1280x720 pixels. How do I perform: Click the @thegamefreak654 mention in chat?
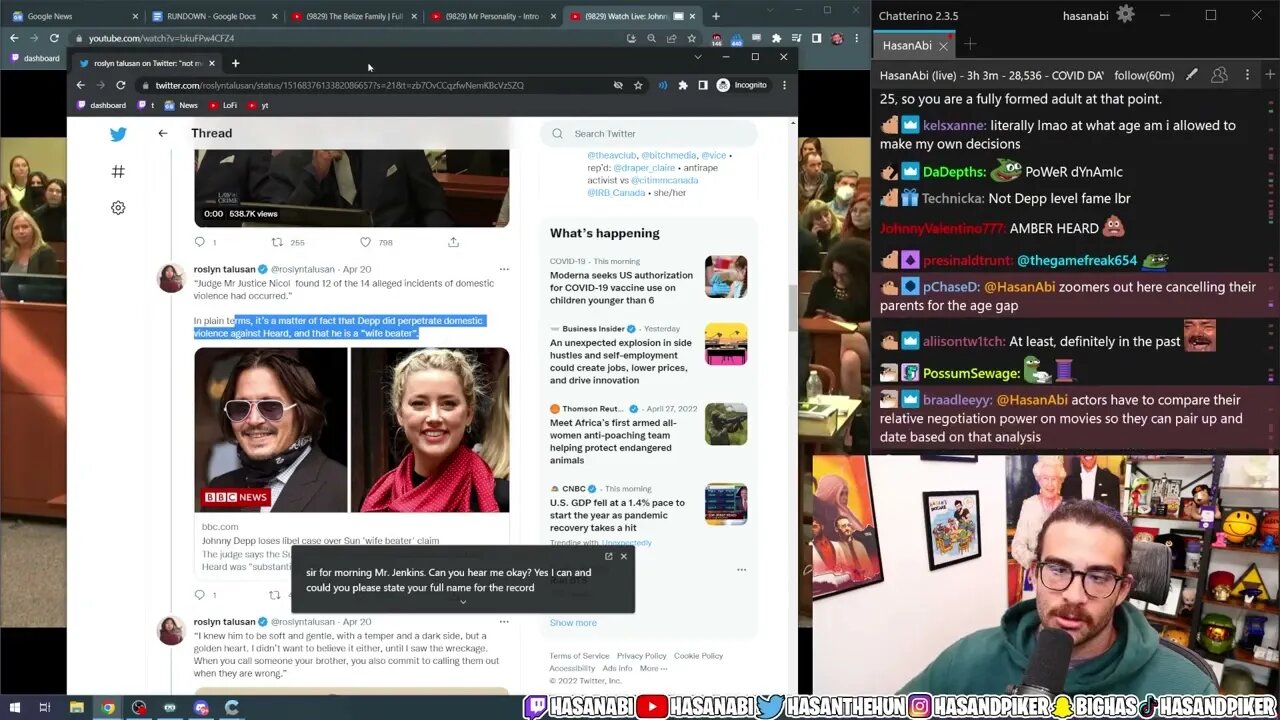click(x=1077, y=260)
